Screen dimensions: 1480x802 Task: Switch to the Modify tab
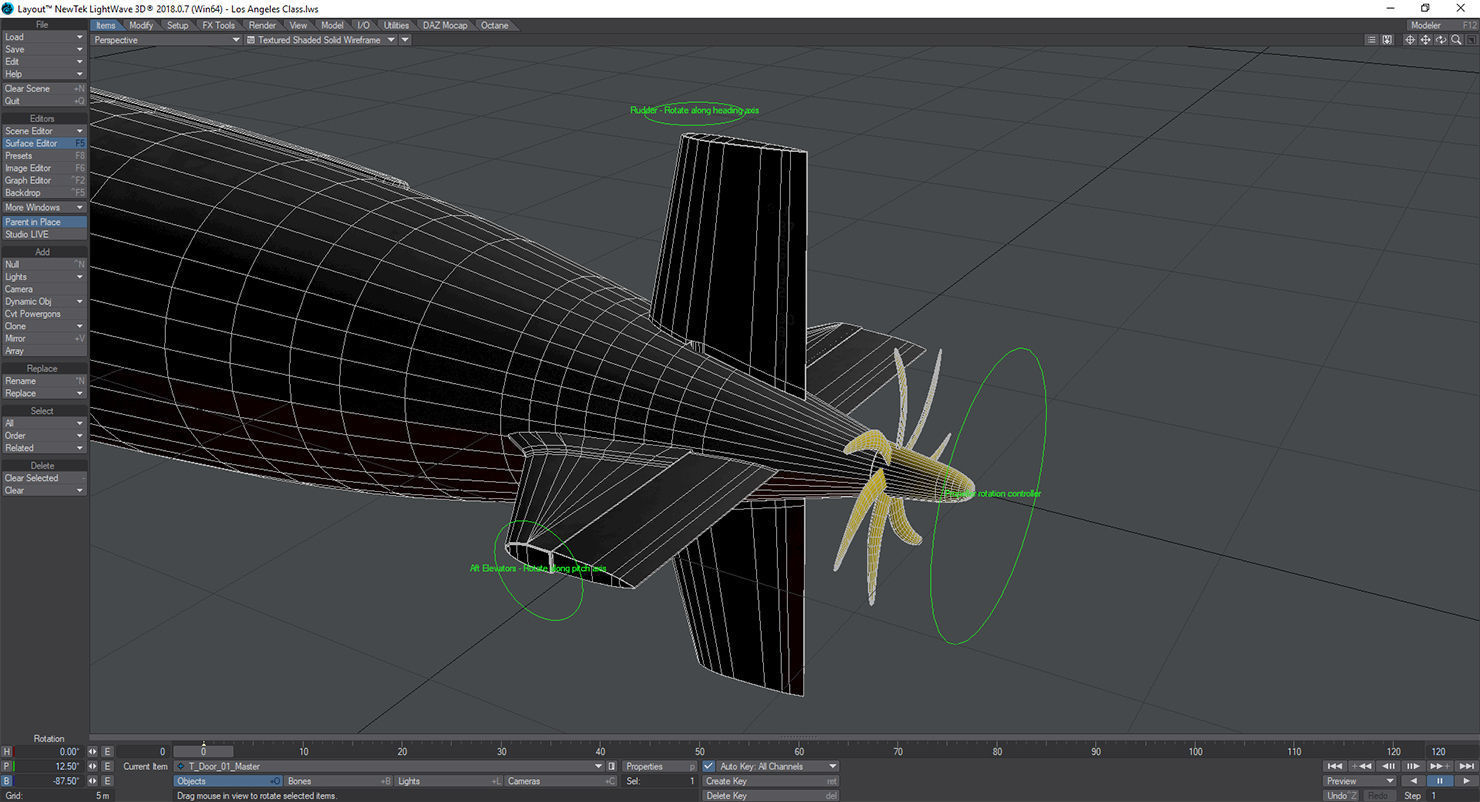(x=141, y=25)
